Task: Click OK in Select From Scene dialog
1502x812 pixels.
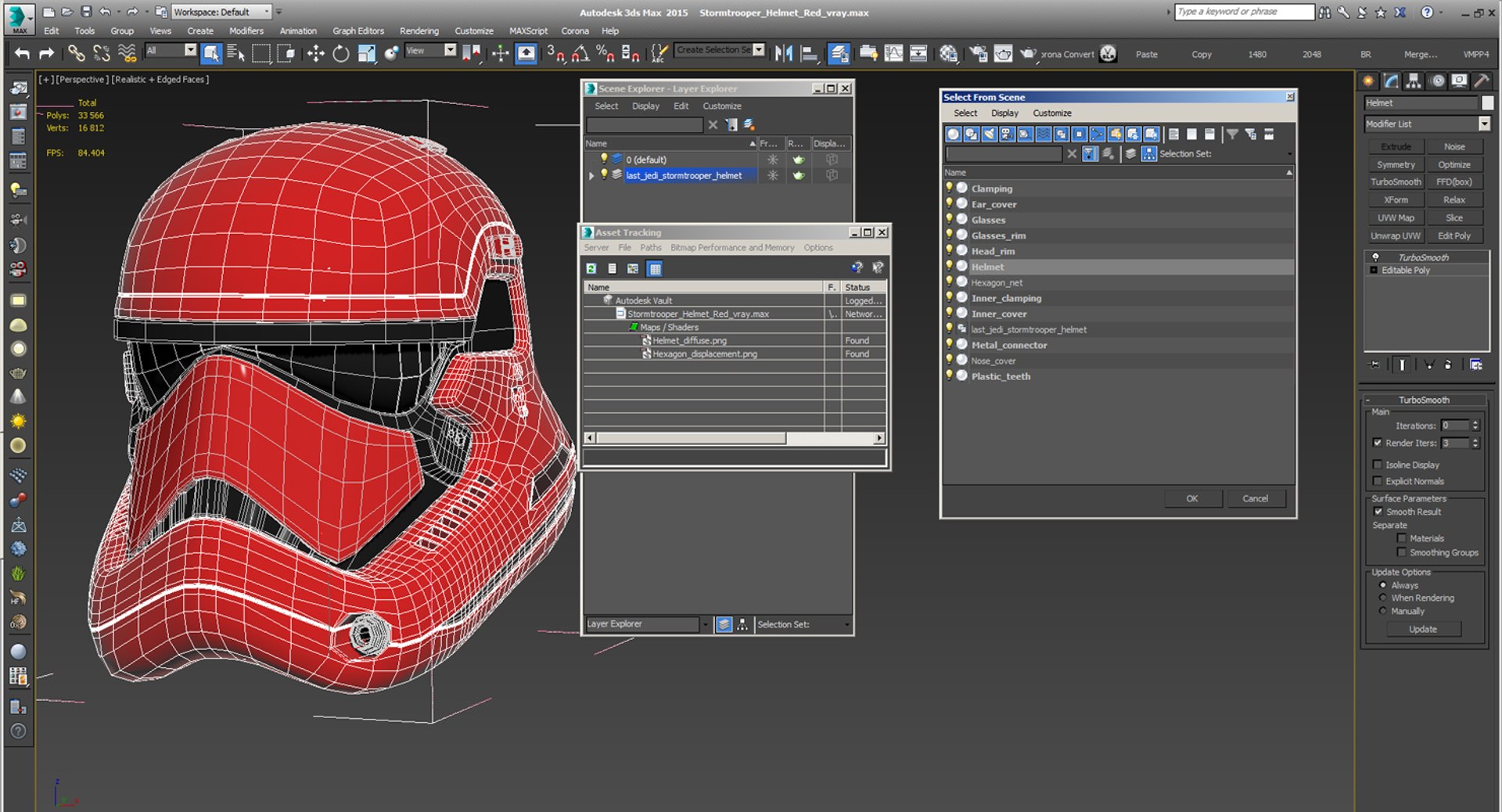Action: tap(1192, 498)
